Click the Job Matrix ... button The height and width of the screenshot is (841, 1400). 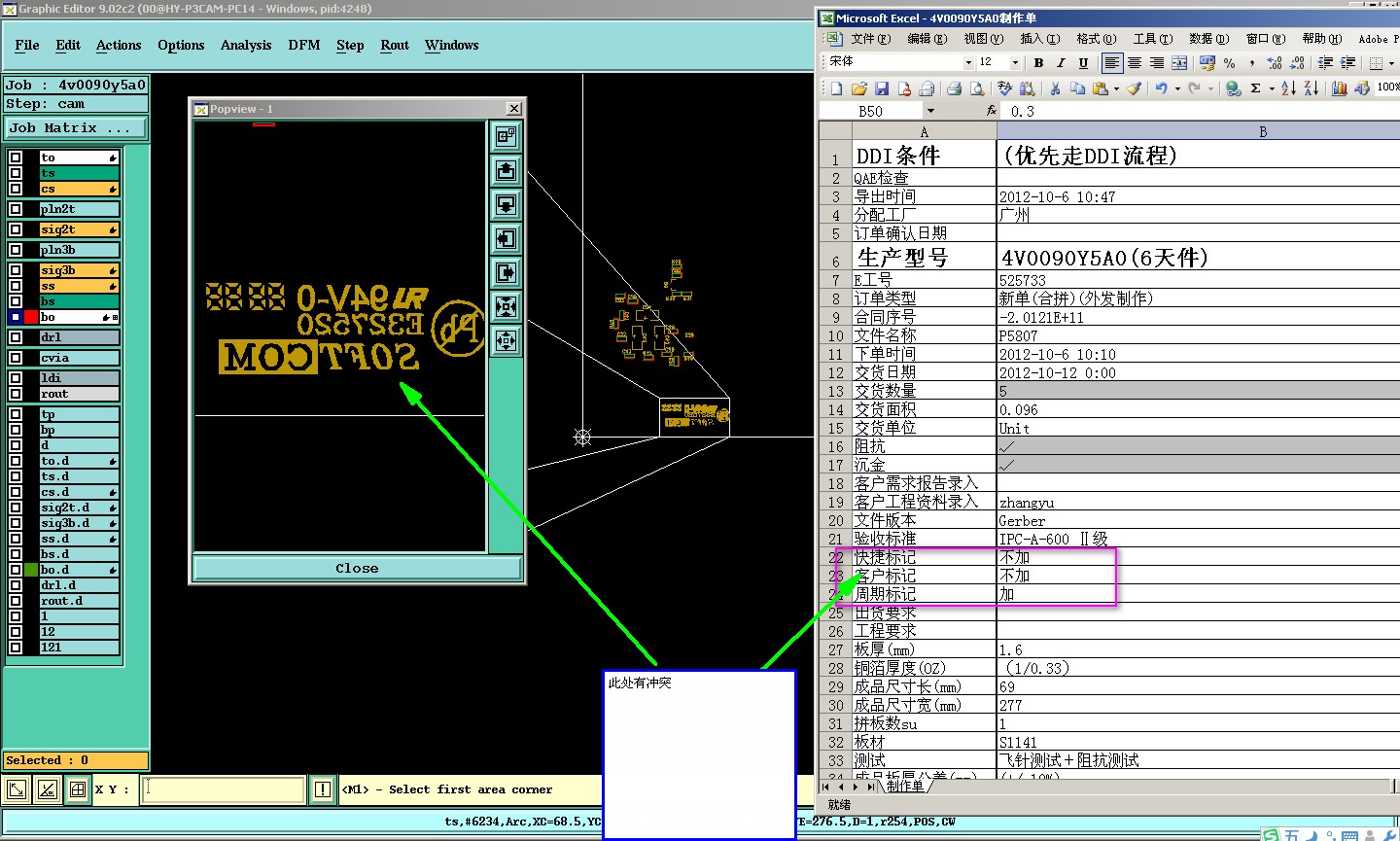(x=75, y=127)
